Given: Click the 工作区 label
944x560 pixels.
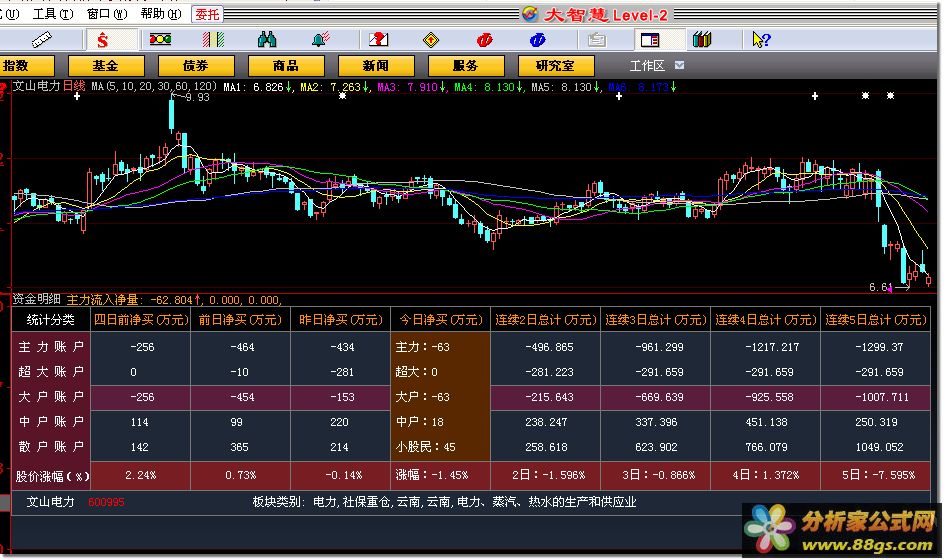Looking at the screenshot, I should pos(647,66).
